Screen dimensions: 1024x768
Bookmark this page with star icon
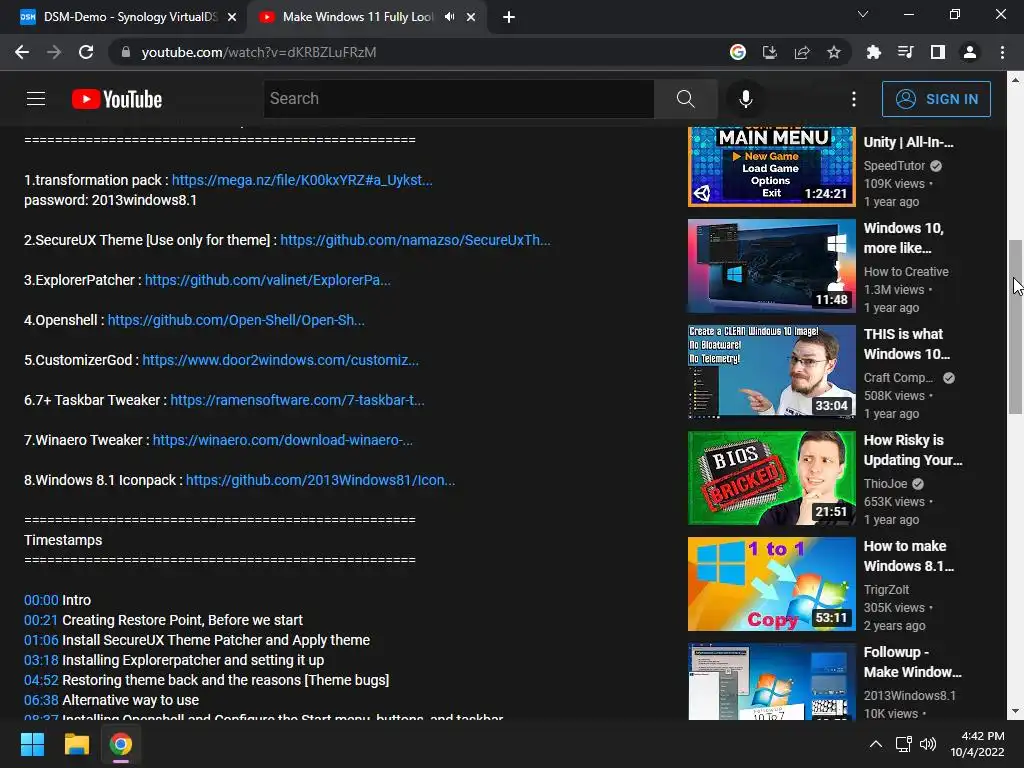[x=833, y=52]
